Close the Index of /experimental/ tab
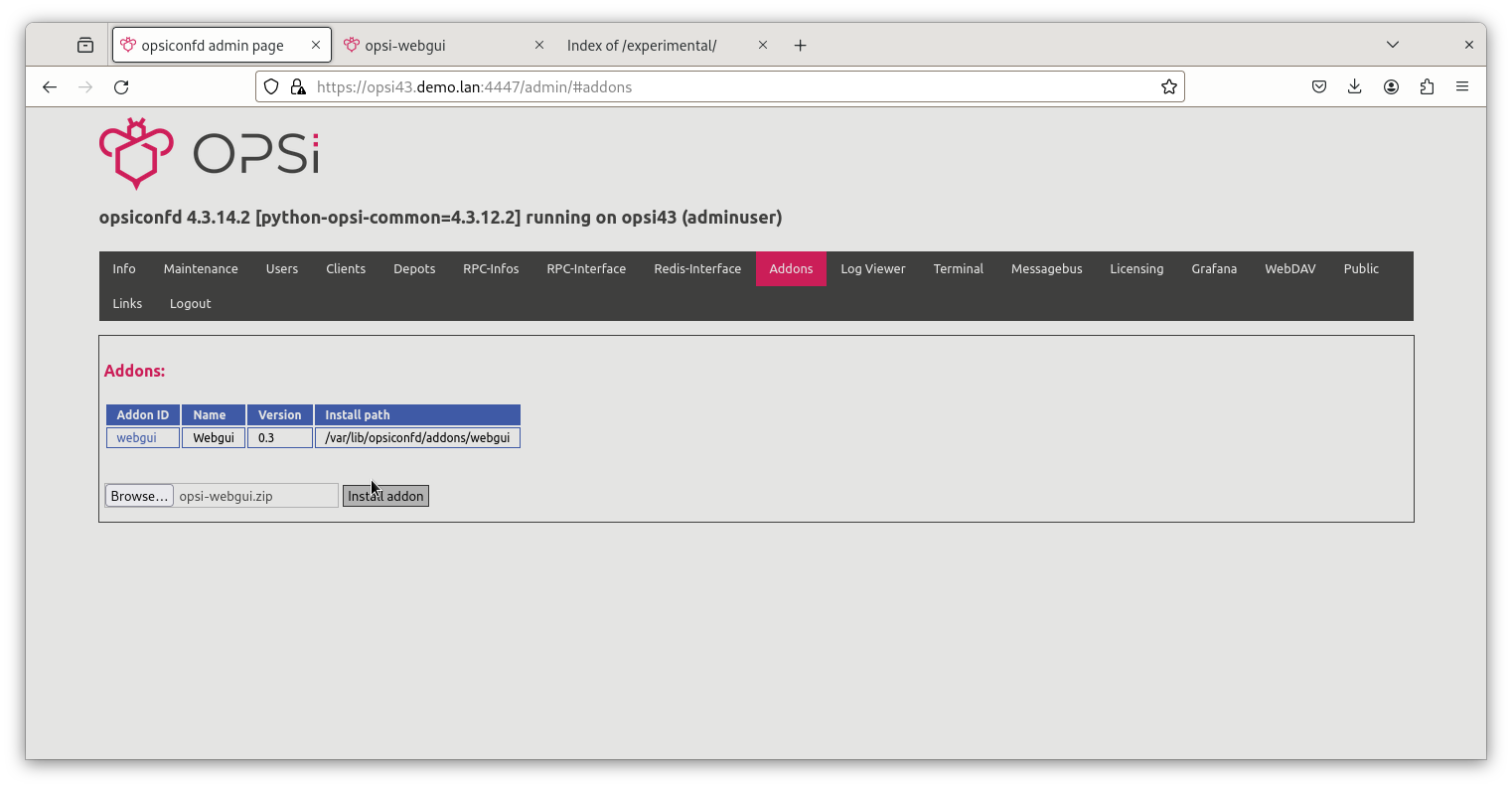1512x788 pixels. (x=763, y=45)
